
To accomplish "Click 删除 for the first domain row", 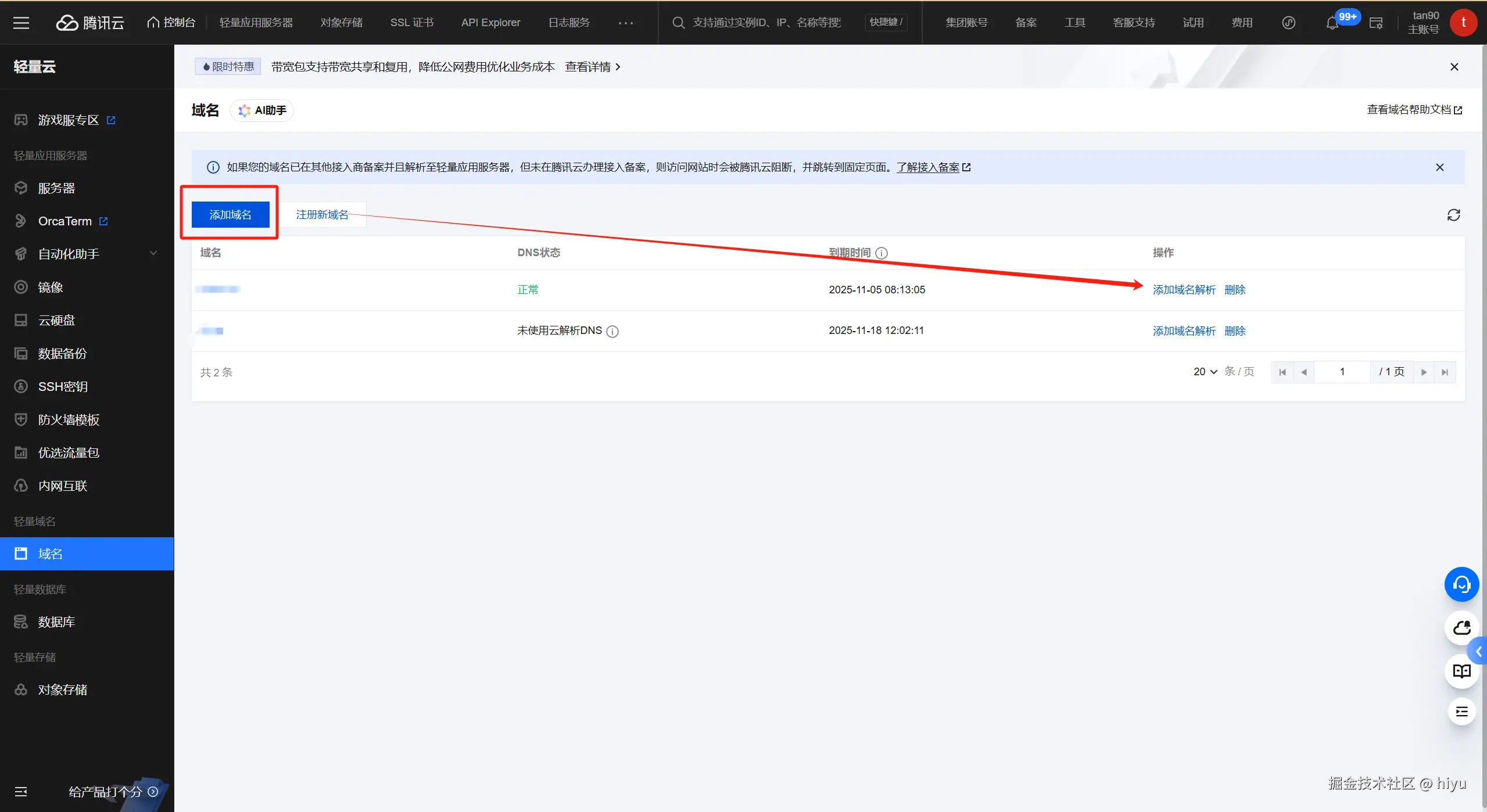I will [x=1235, y=290].
